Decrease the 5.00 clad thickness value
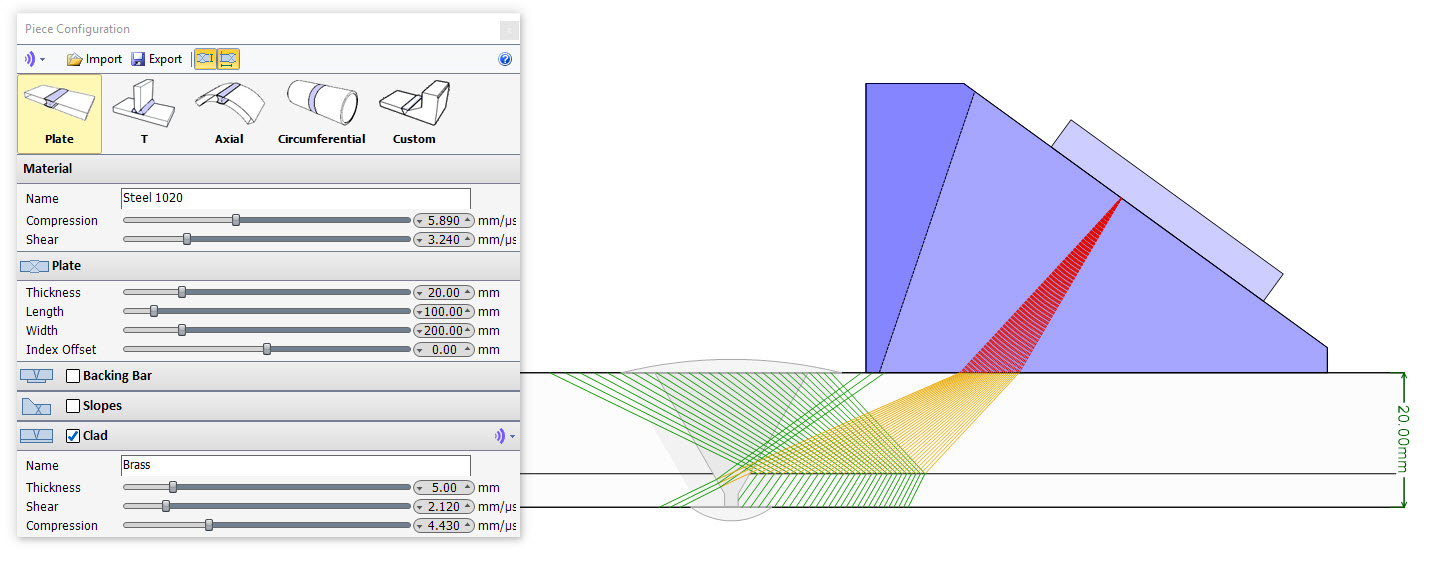 pyautogui.click(x=421, y=487)
